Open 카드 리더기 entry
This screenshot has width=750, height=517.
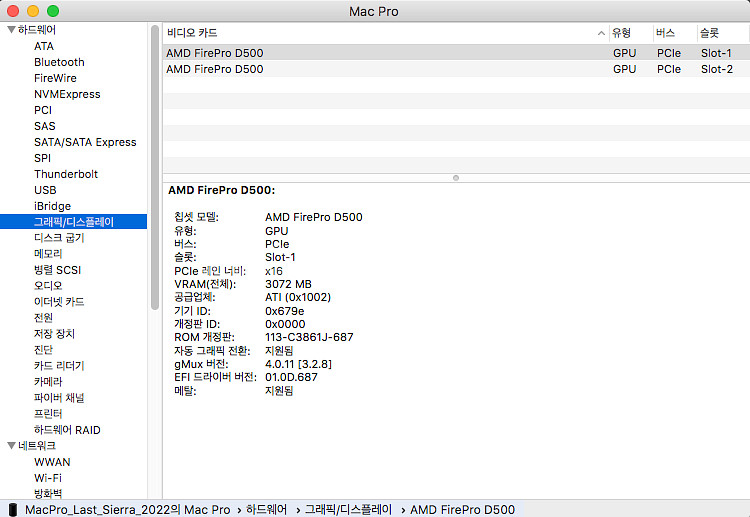[59, 366]
